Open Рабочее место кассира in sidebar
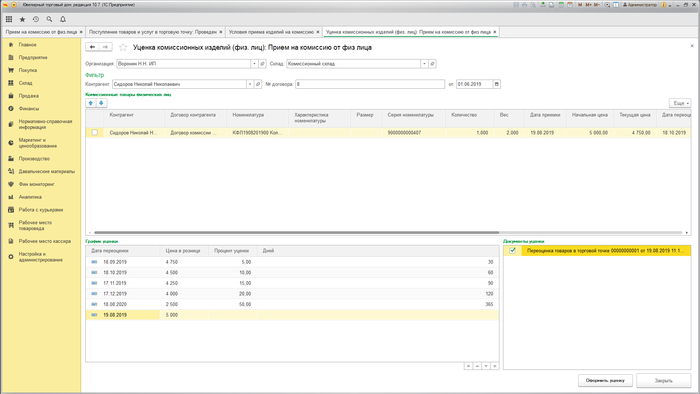Screen dimensions: 700x394 (45, 241)
